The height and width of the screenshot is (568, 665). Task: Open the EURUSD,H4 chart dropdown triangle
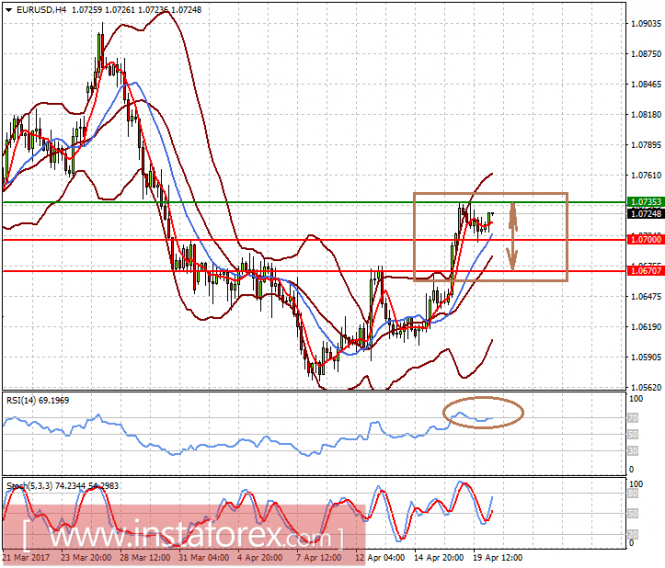point(8,9)
